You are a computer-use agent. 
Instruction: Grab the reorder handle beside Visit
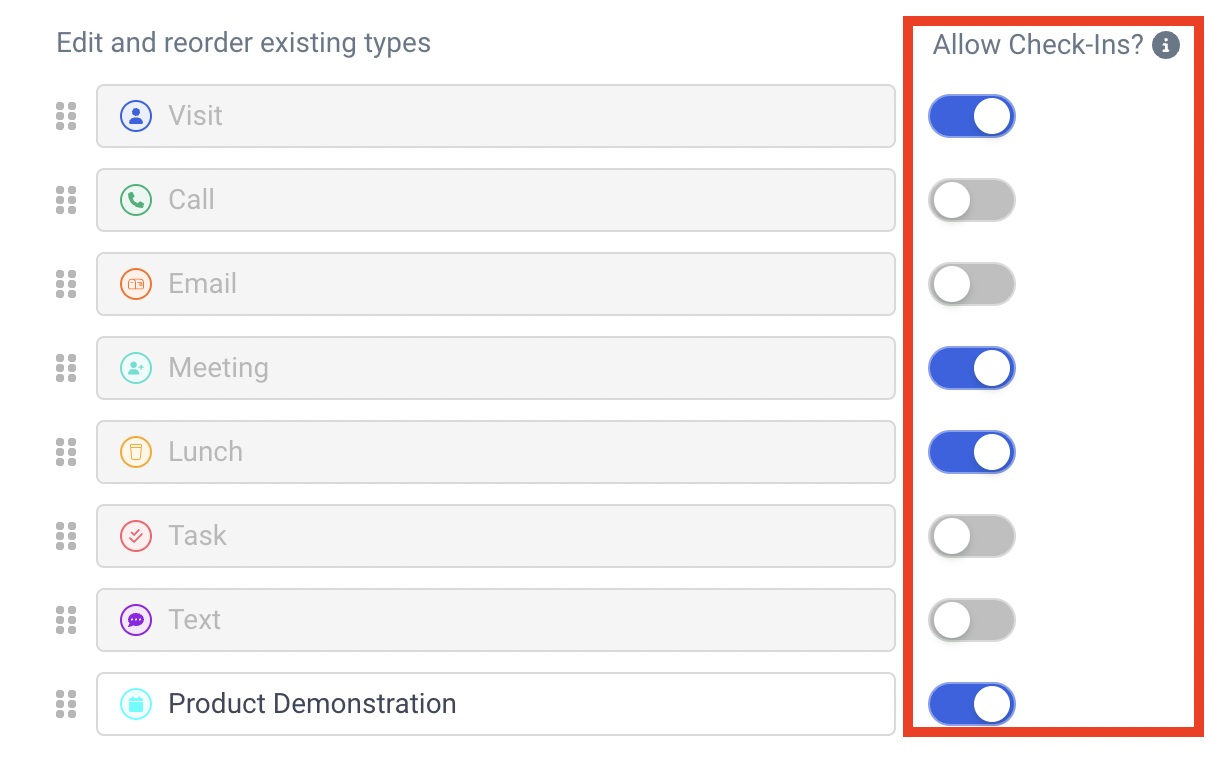pos(66,116)
